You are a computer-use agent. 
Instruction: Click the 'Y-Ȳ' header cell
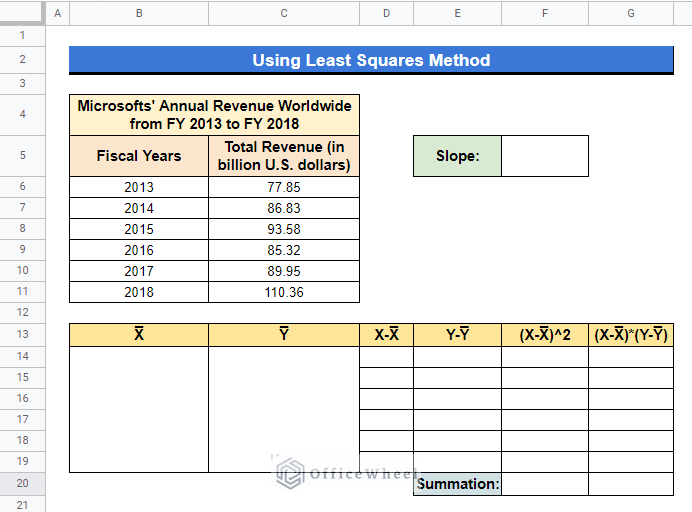click(457, 335)
